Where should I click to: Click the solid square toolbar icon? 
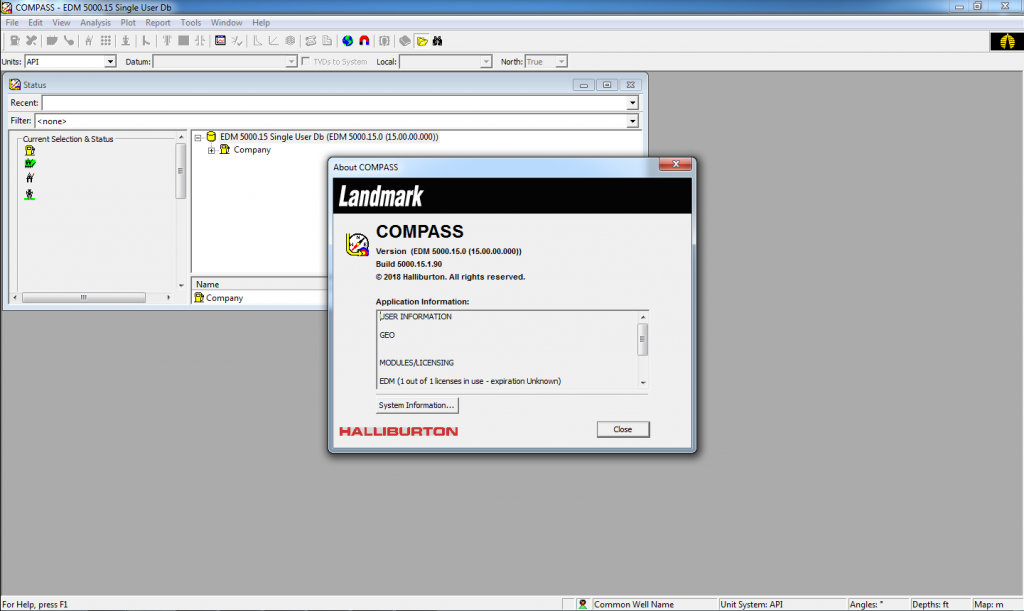tap(184, 41)
